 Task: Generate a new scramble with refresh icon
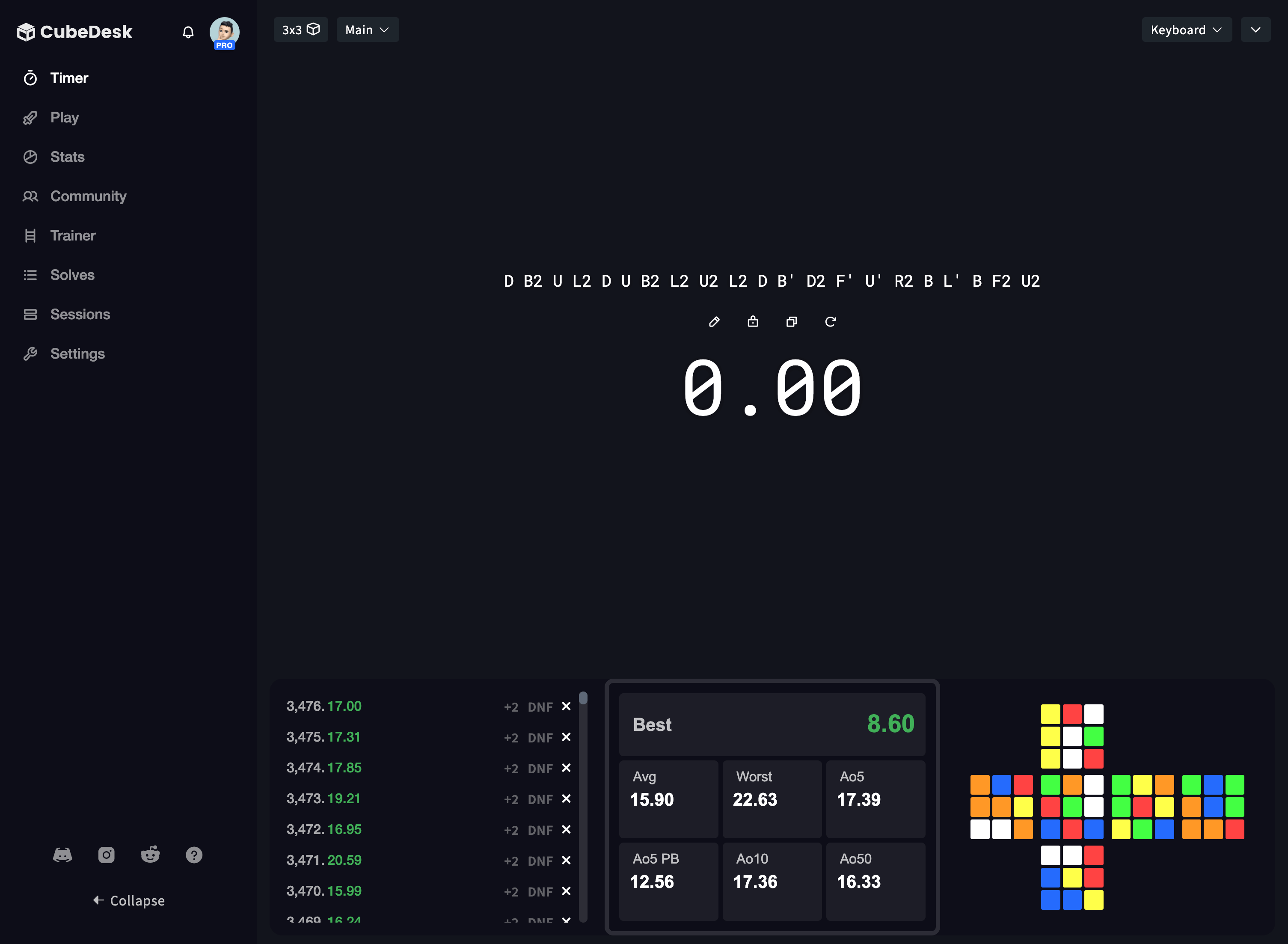click(x=830, y=321)
